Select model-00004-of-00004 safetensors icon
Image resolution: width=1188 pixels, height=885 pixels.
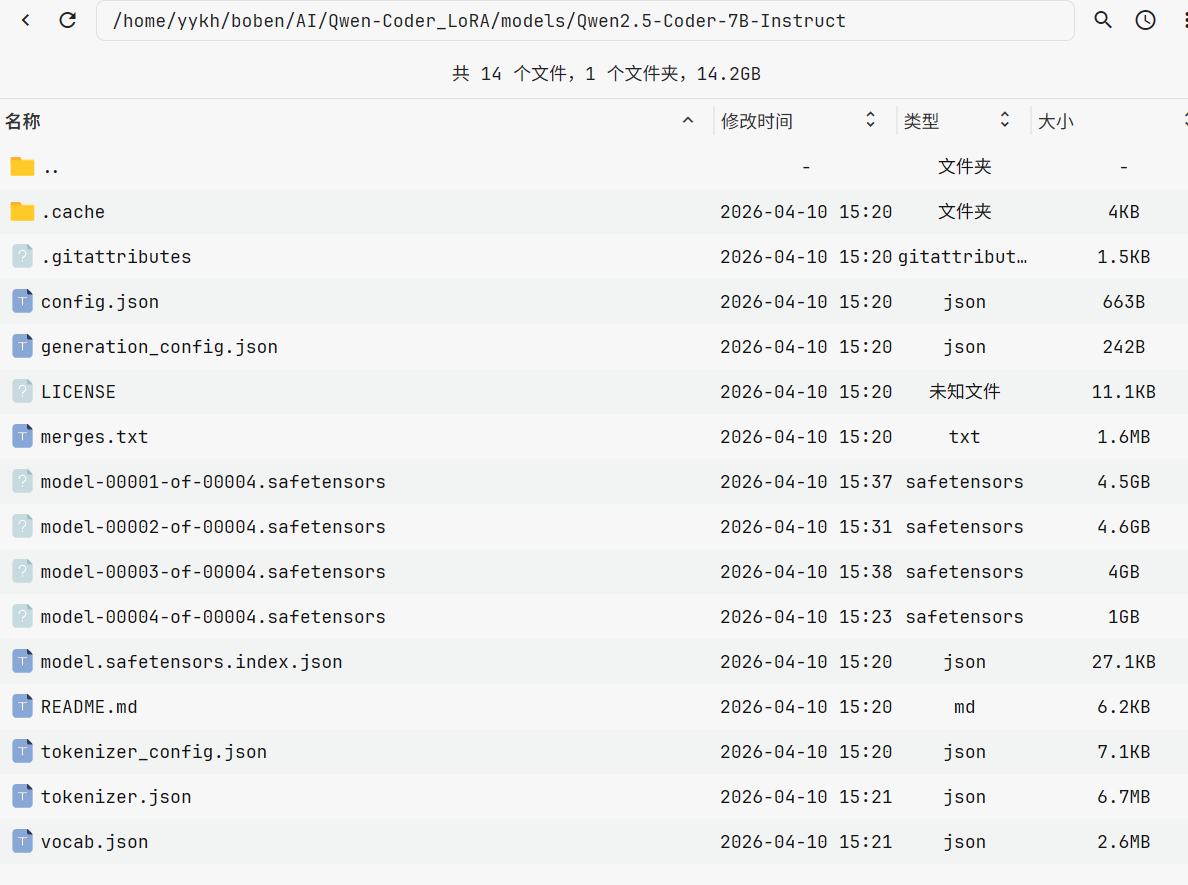pos(23,616)
